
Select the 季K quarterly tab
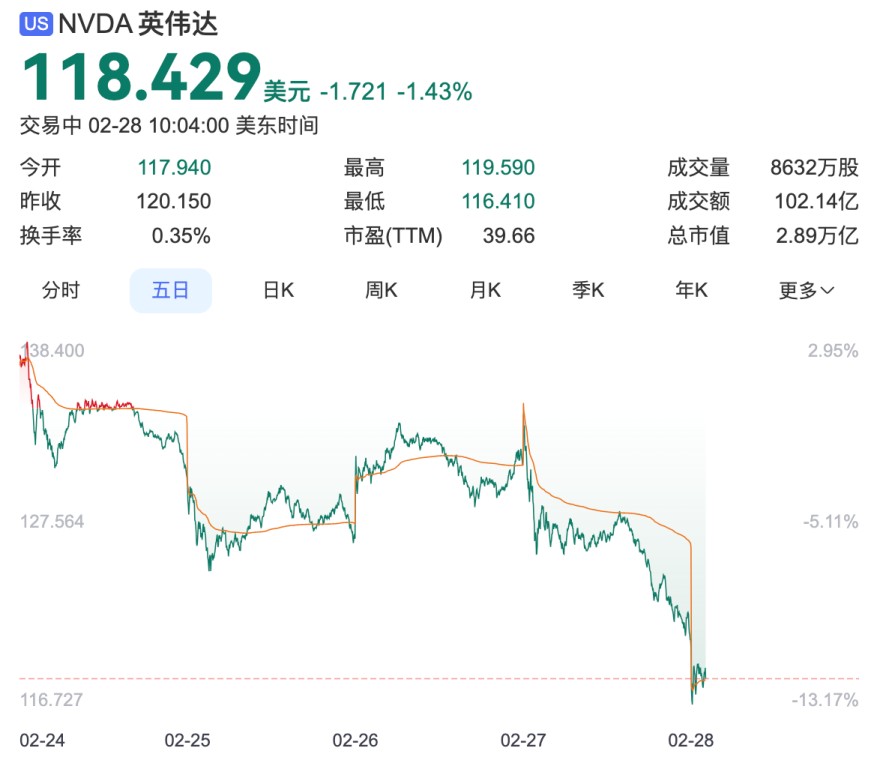(587, 290)
